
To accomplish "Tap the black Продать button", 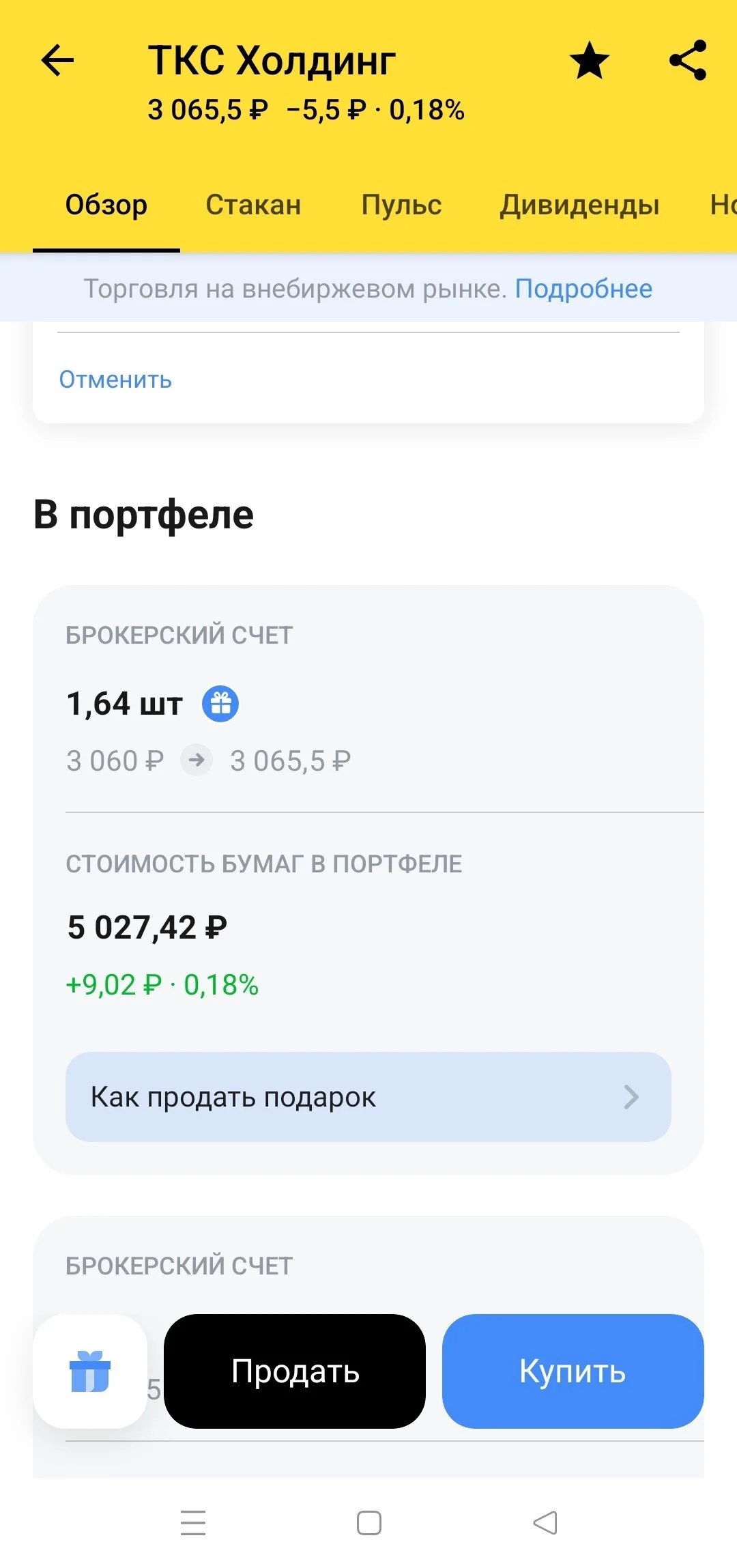I will (x=295, y=1371).
